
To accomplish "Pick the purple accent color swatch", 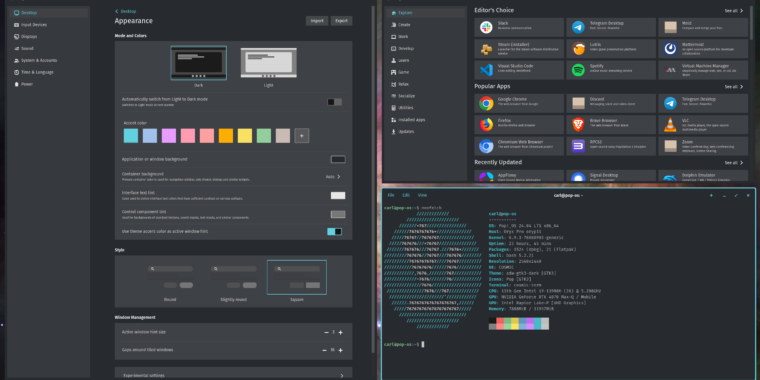I will click(169, 136).
